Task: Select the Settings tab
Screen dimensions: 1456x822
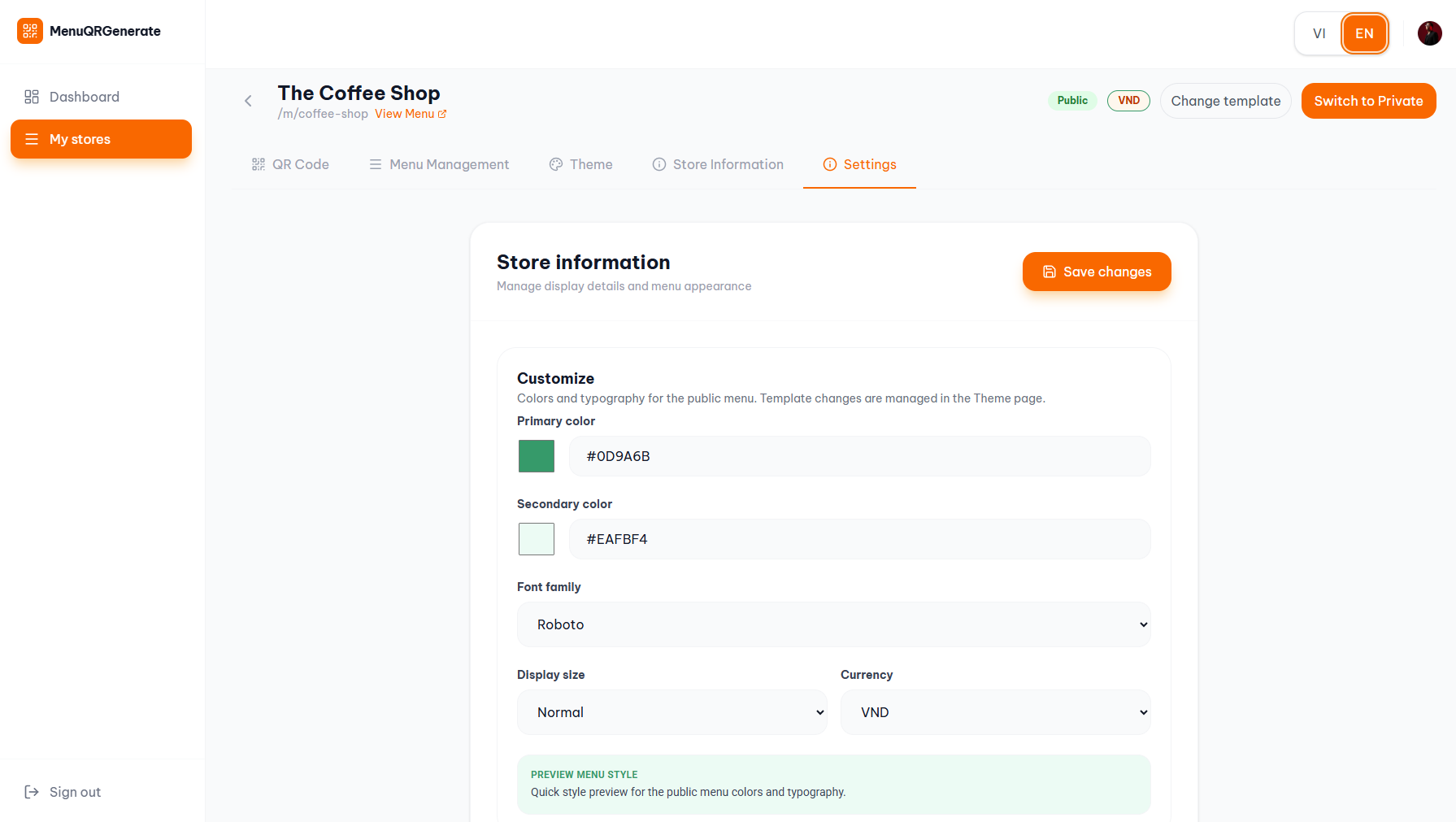Action: click(859, 164)
